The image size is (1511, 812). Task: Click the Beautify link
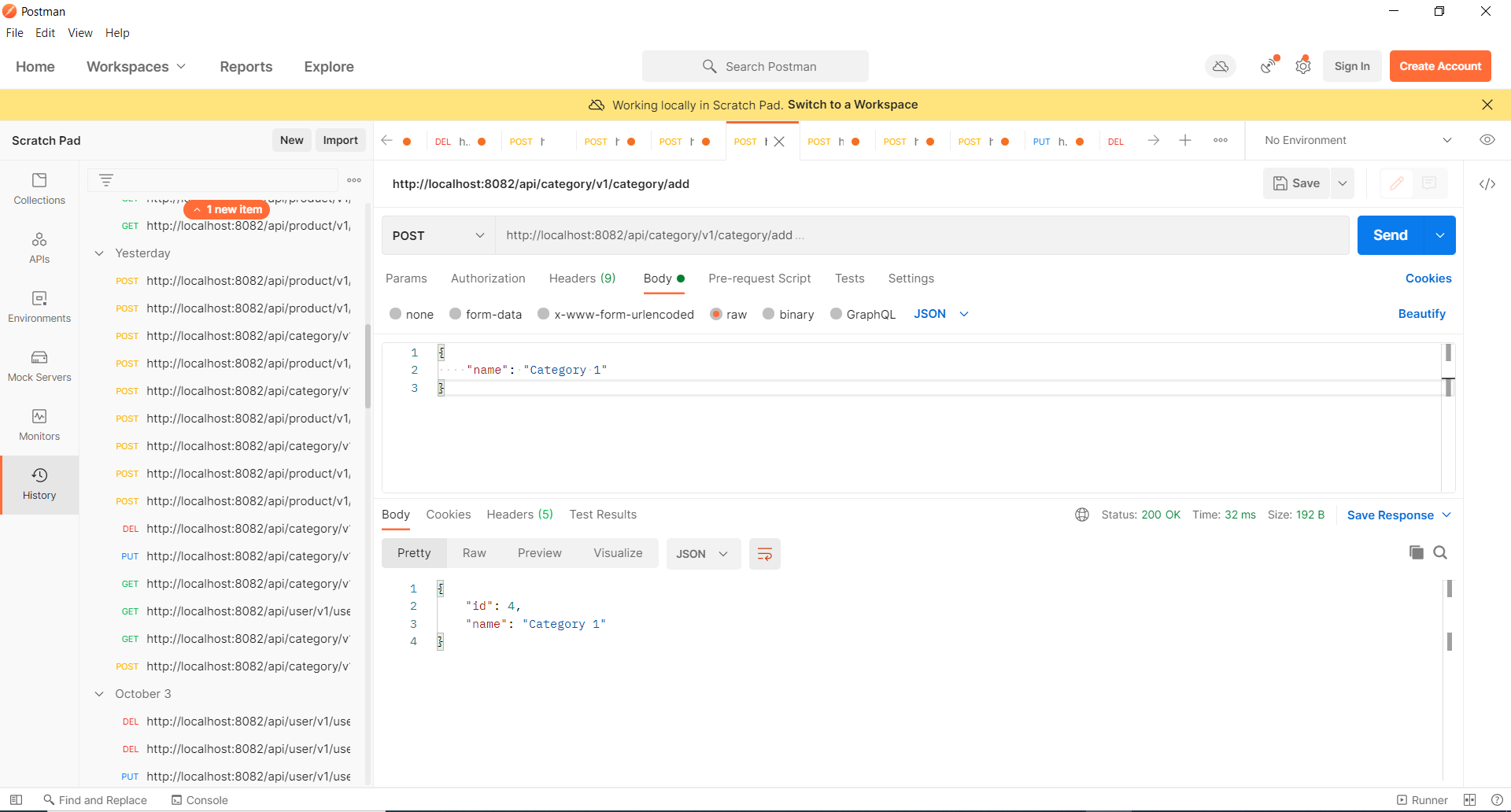(x=1421, y=314)
